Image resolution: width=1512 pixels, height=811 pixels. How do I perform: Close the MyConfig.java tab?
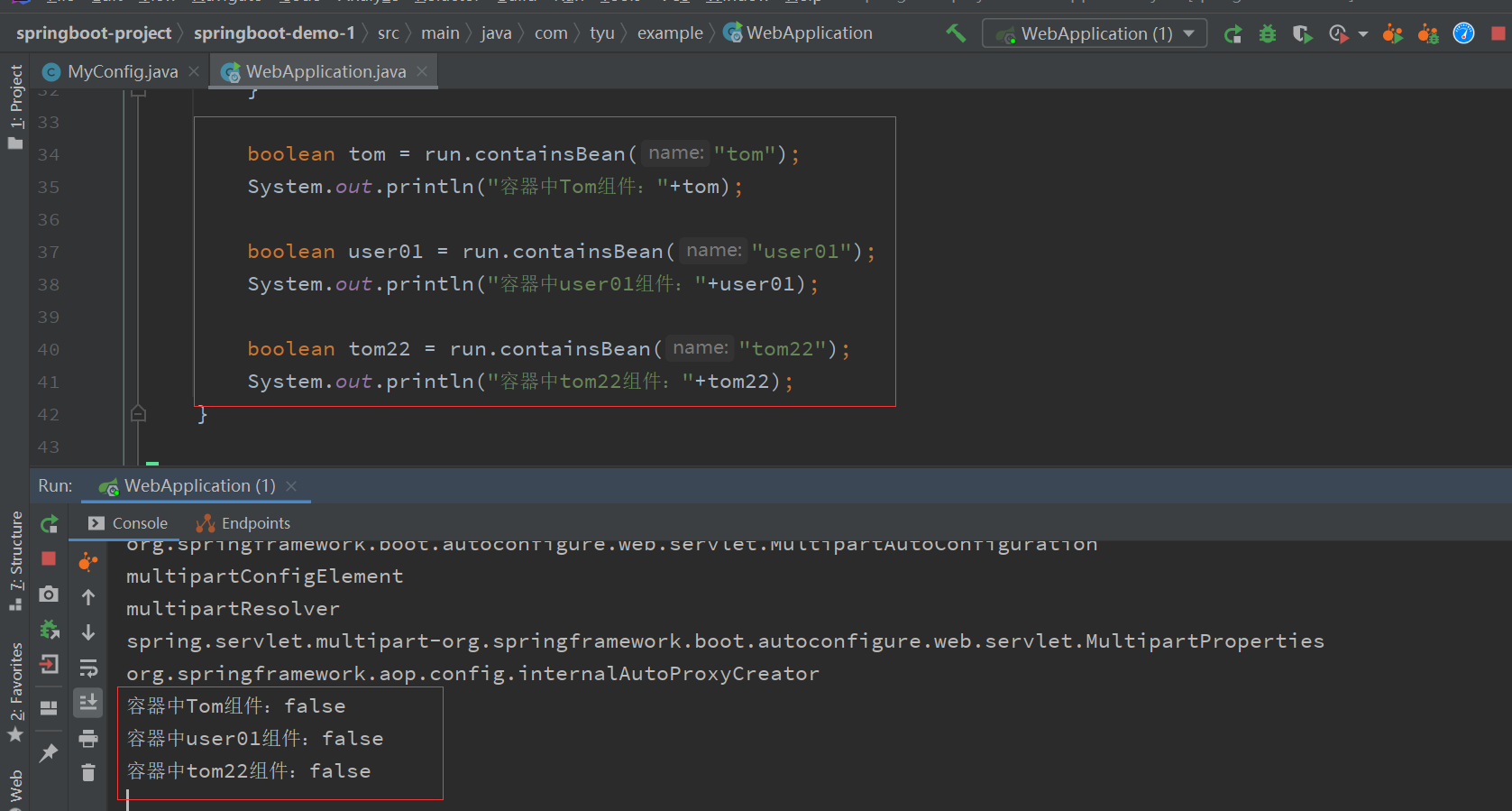[x=194, y=71]
